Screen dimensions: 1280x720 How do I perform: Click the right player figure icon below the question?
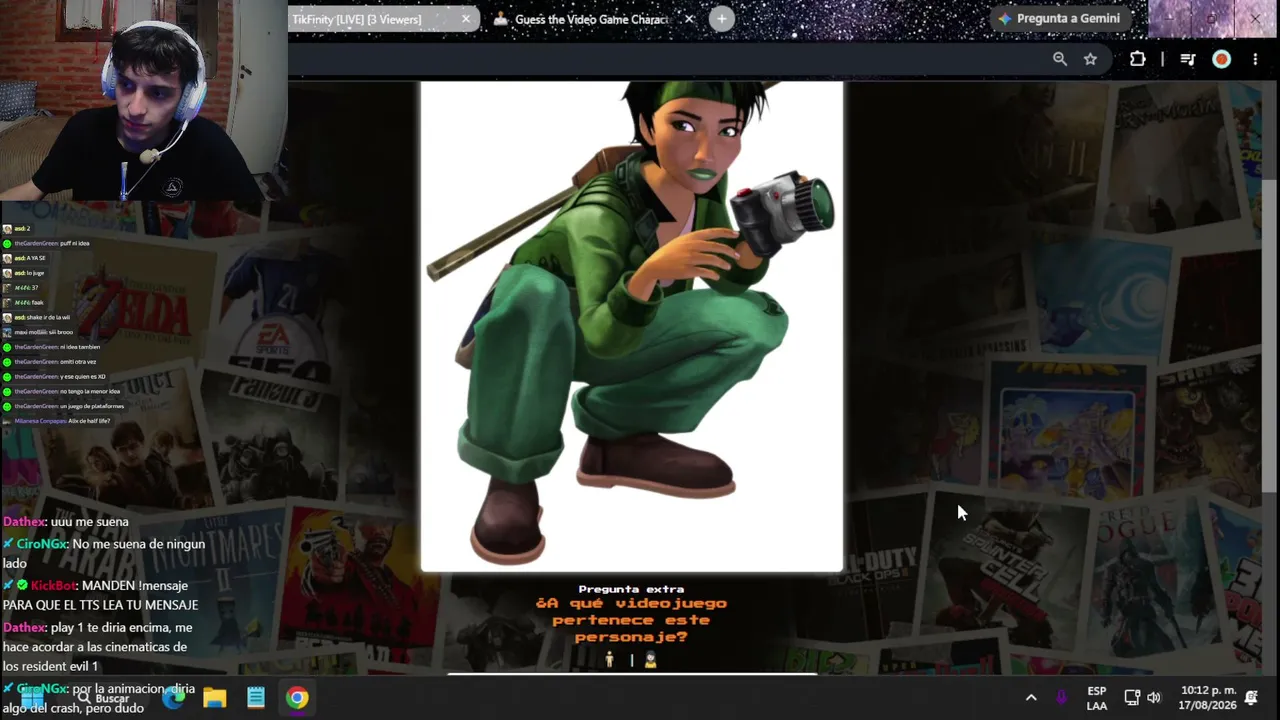(x=651, y=660)
